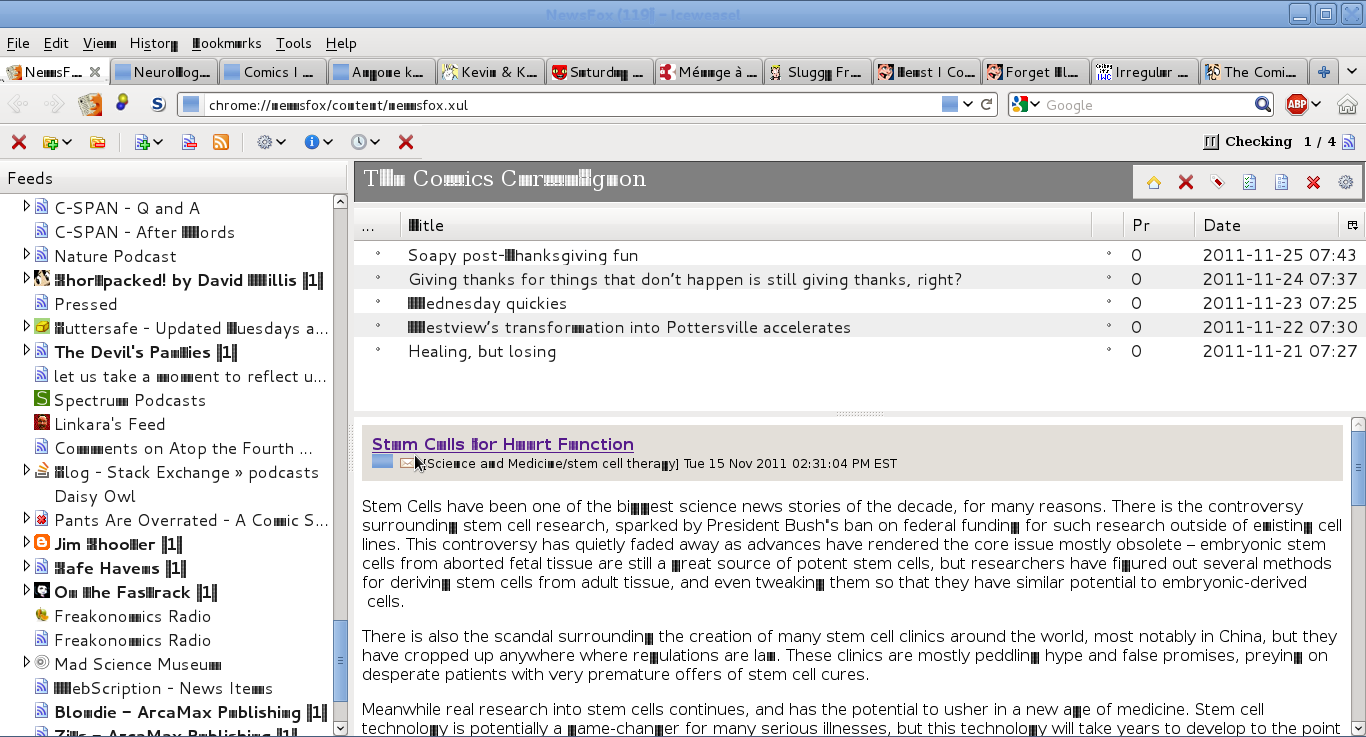Click the mark all read checklist icon
The height and width of the screenshot is (737, 1366).
(1249, 182)
